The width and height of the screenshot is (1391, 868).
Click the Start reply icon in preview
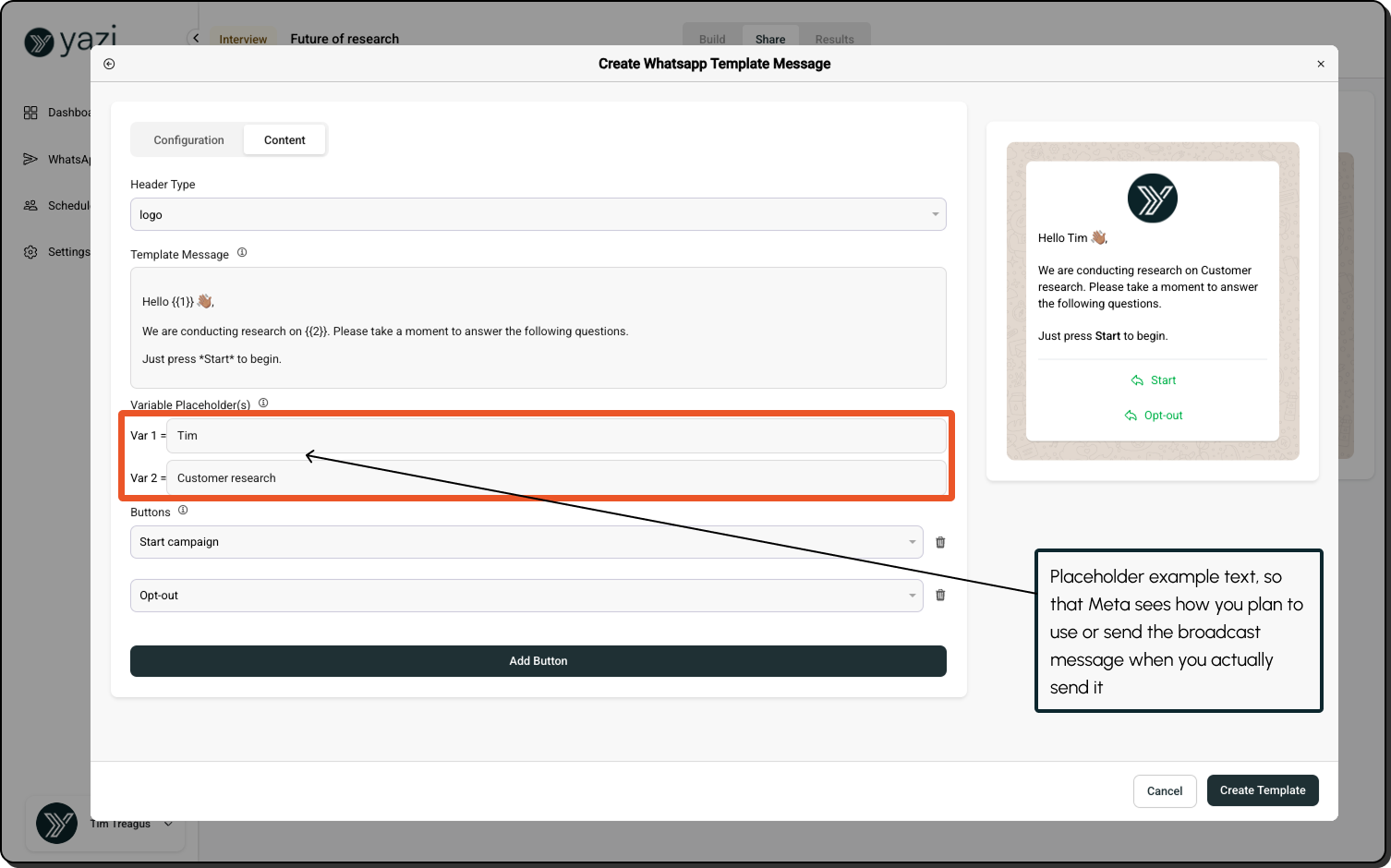coord(1137,380)
